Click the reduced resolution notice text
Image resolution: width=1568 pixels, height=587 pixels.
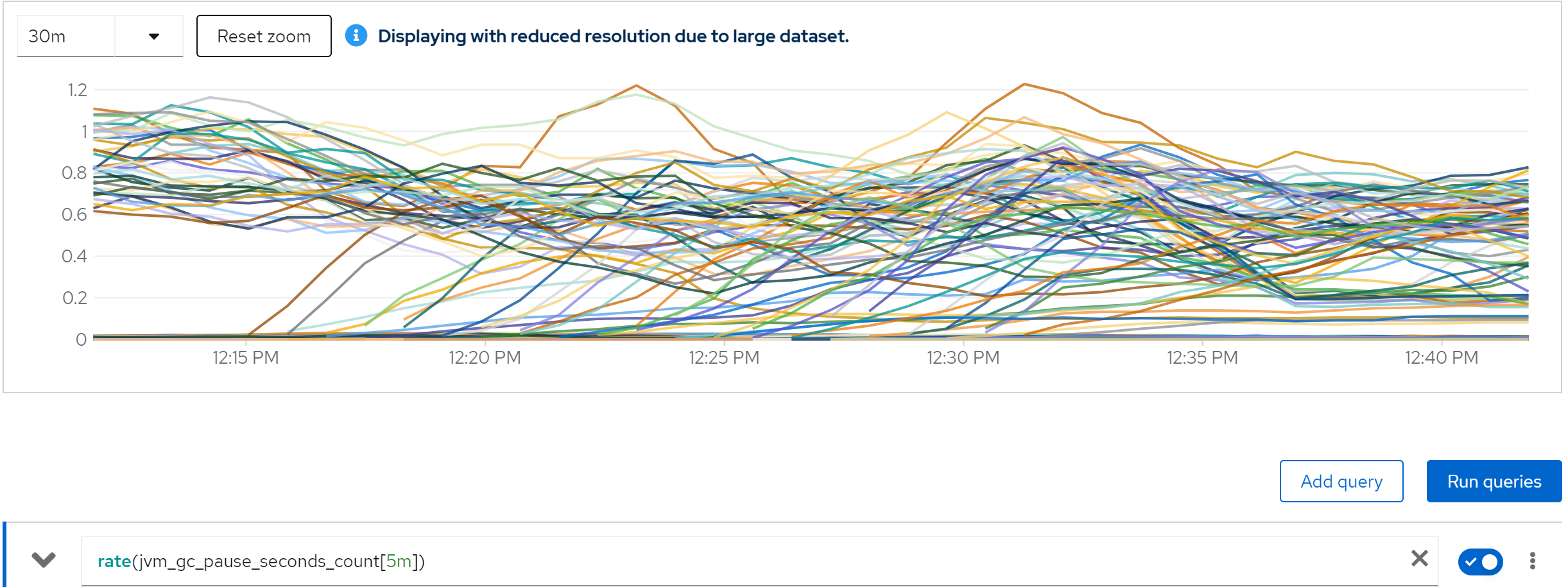[613, 37]
